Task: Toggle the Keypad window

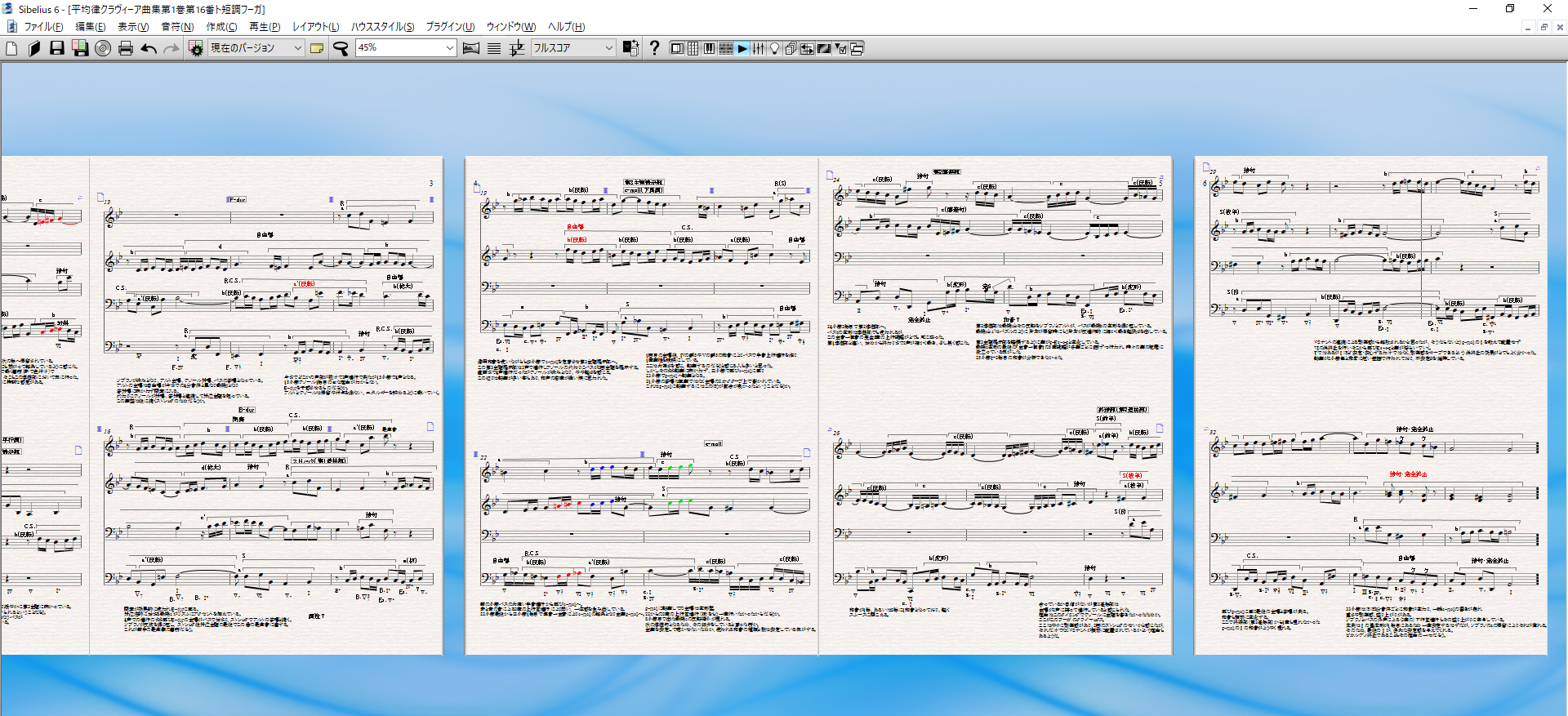Action: click(x=693, y=48)
